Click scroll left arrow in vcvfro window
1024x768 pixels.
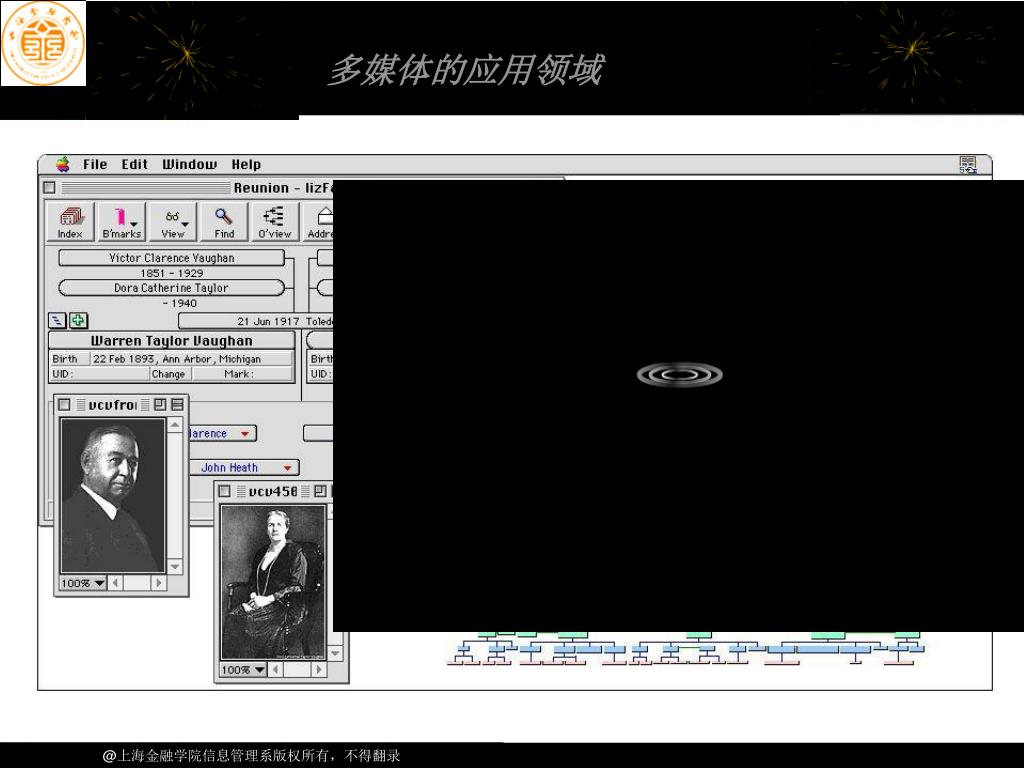(x=116, y=583)
